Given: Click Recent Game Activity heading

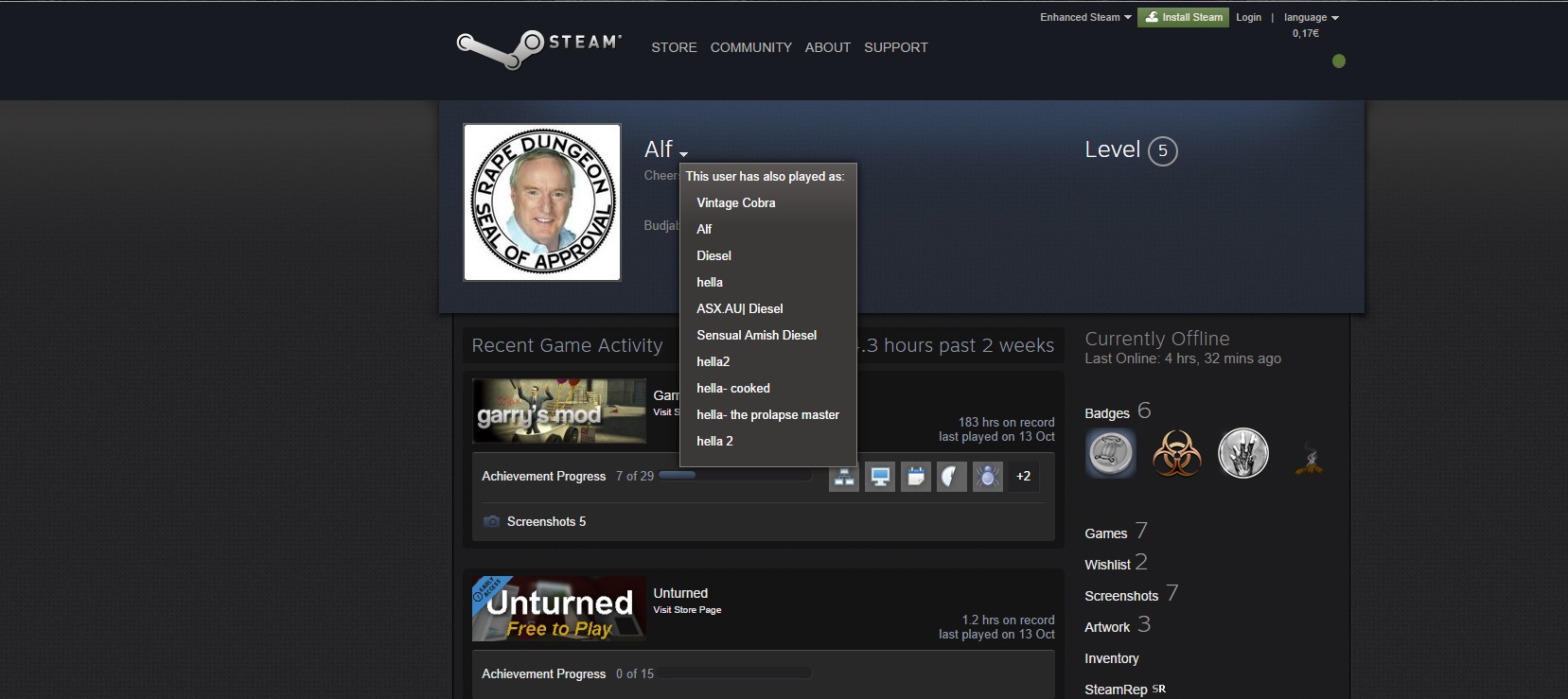Looking at the screenshot, I should point(567,346).
